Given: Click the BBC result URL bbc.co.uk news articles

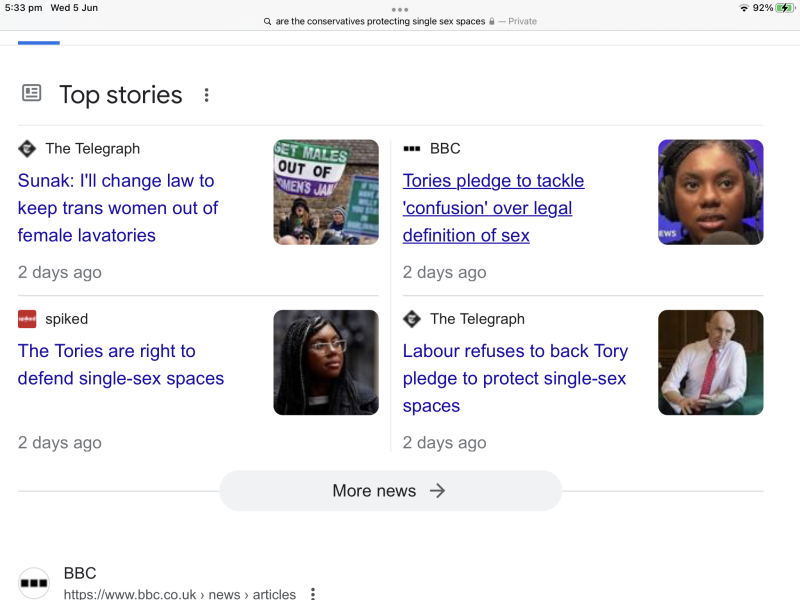Looking at the screenshot, I should click(x=180, y=594).
